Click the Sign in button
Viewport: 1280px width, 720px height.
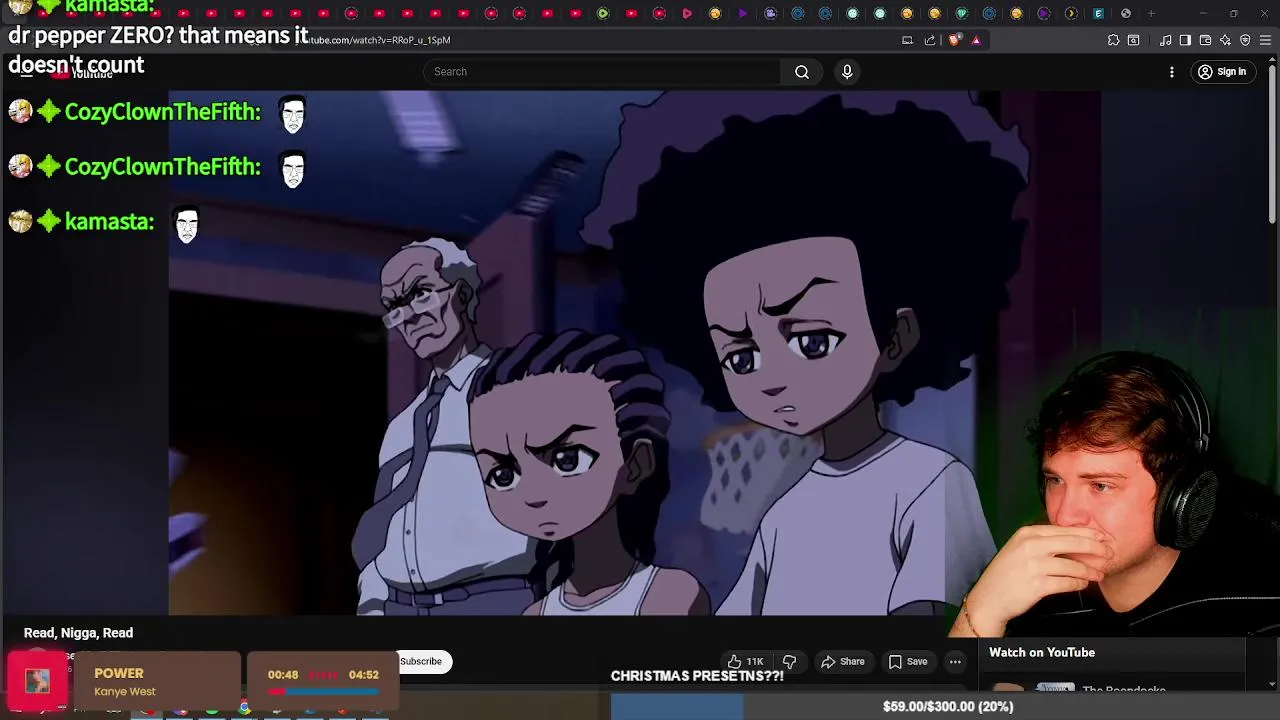click(1222, 72)
